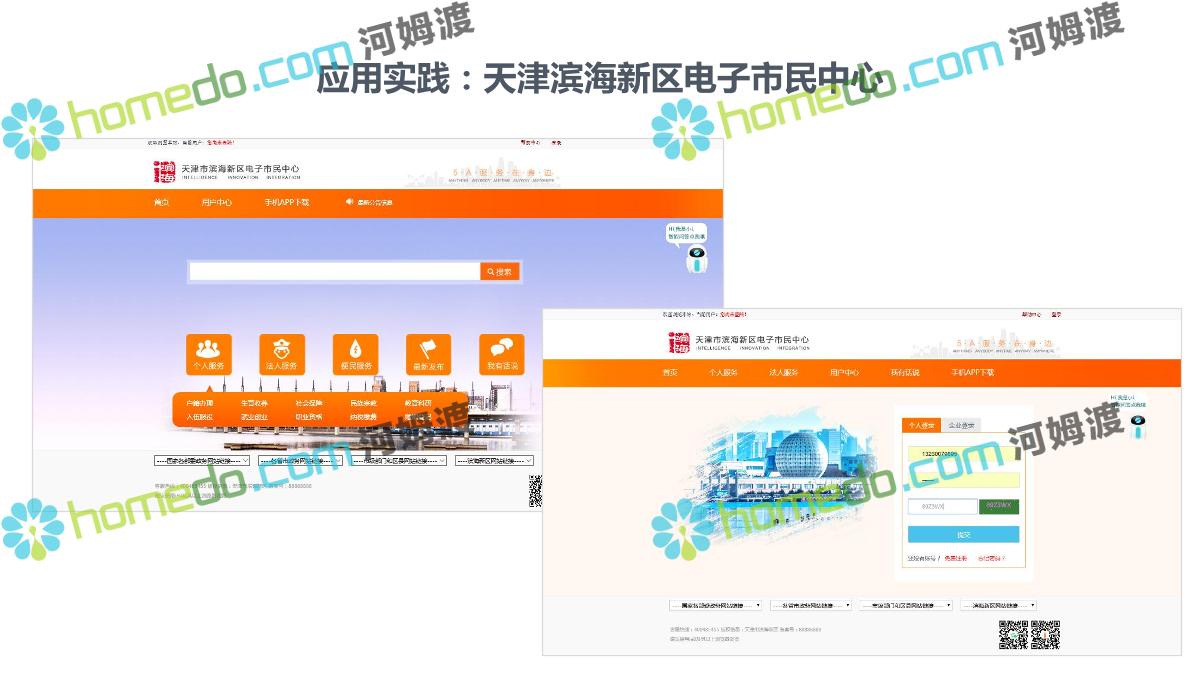Click the robot assistant icon on login page

(x=1138, y=427)
